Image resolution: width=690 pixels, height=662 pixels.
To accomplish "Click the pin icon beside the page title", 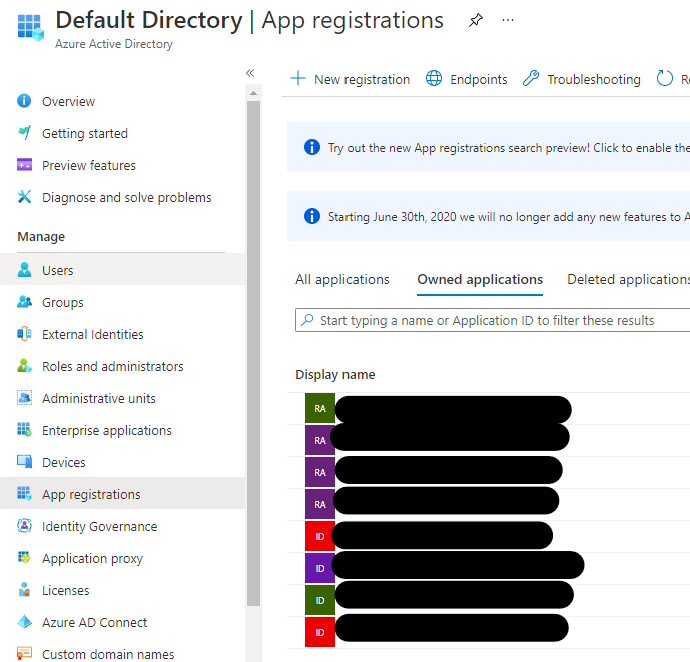I will coord(476,20).
